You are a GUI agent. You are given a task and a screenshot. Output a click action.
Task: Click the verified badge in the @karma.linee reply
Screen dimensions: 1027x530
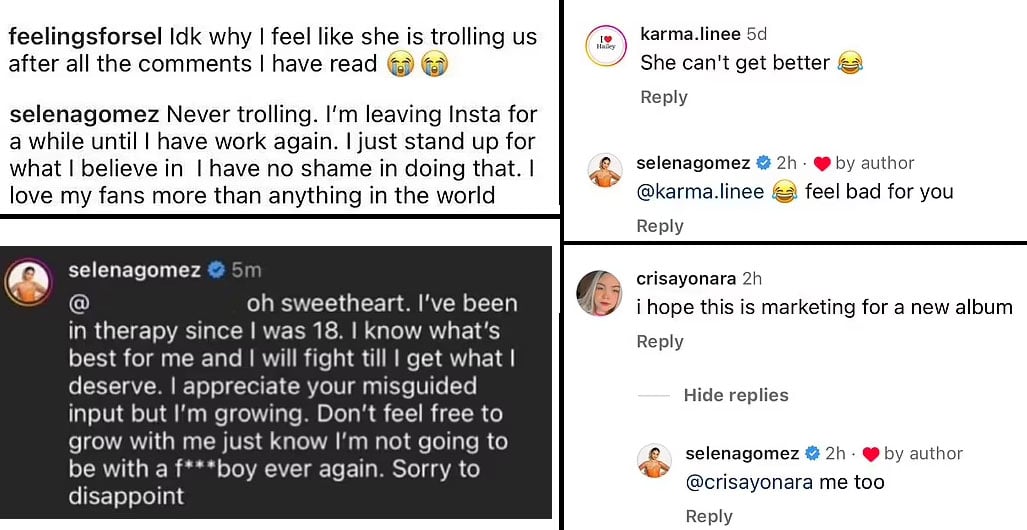tap(763, 163)
